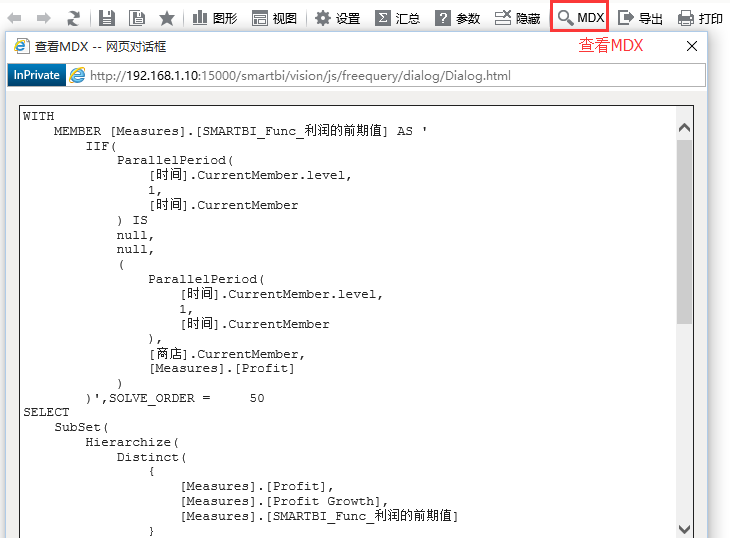Open the 设置 settings gear
The image size is (730, 538).
pyautogui.click(x=338, y=18)
